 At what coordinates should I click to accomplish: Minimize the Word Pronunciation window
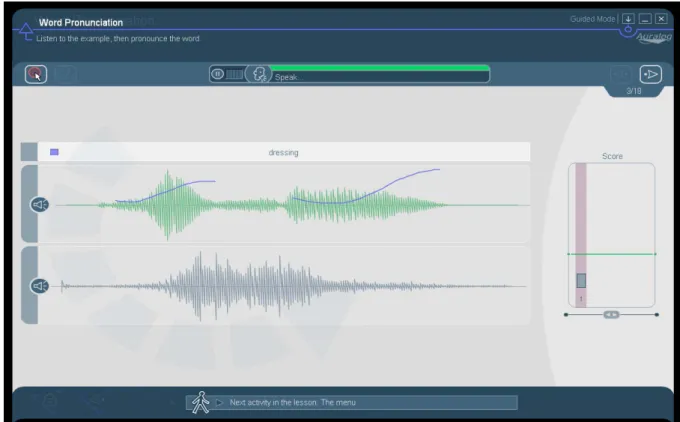[645, 19]
